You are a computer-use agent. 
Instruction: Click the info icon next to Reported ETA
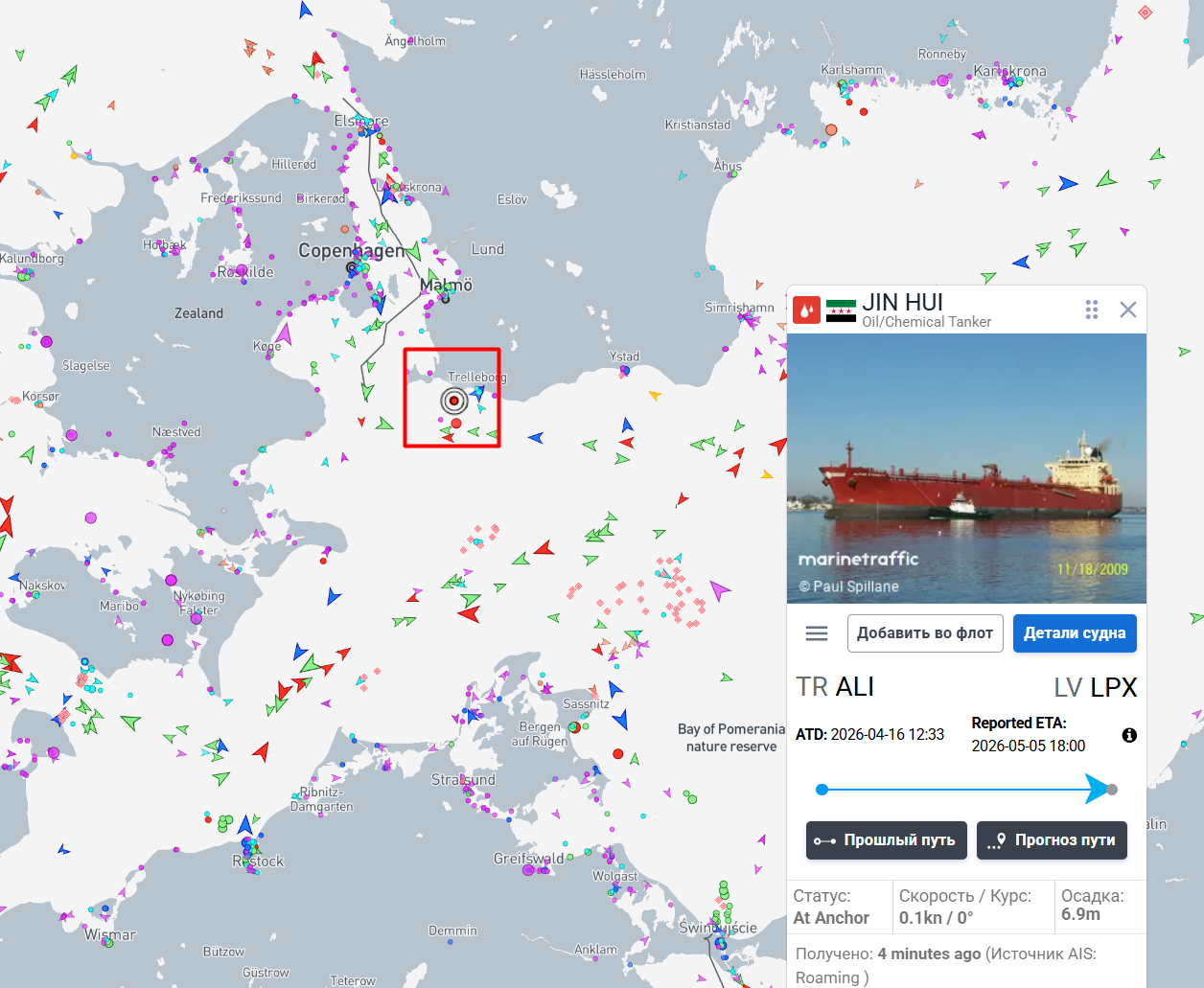[x=1129, y=735]
